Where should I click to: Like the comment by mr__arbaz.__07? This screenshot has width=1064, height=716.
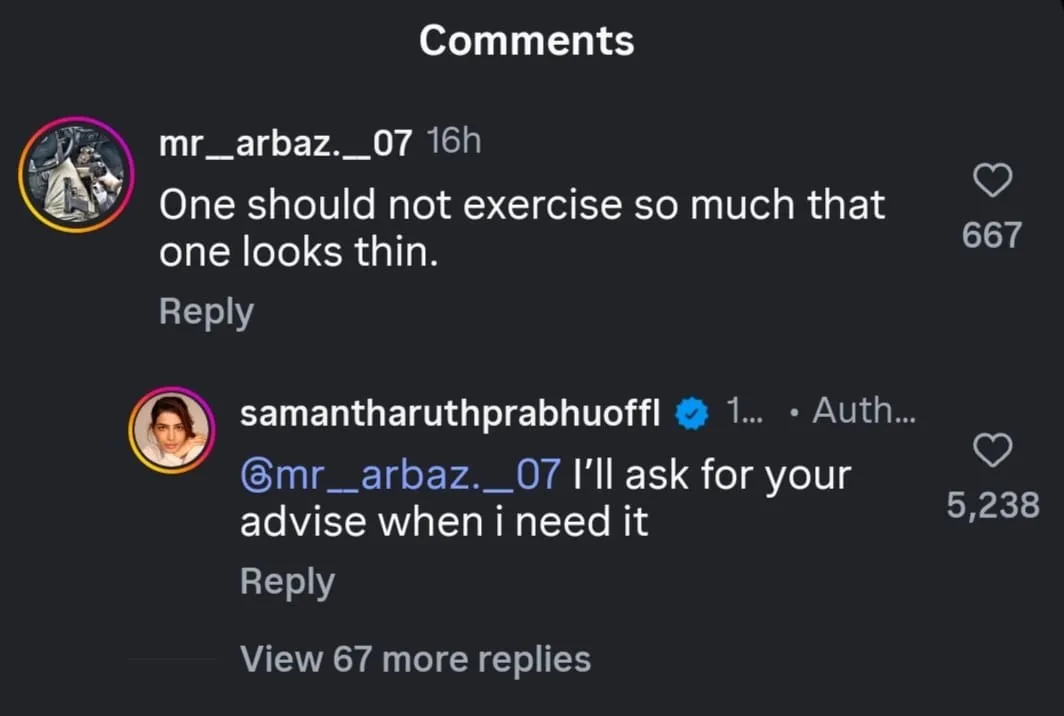(992, 182)
